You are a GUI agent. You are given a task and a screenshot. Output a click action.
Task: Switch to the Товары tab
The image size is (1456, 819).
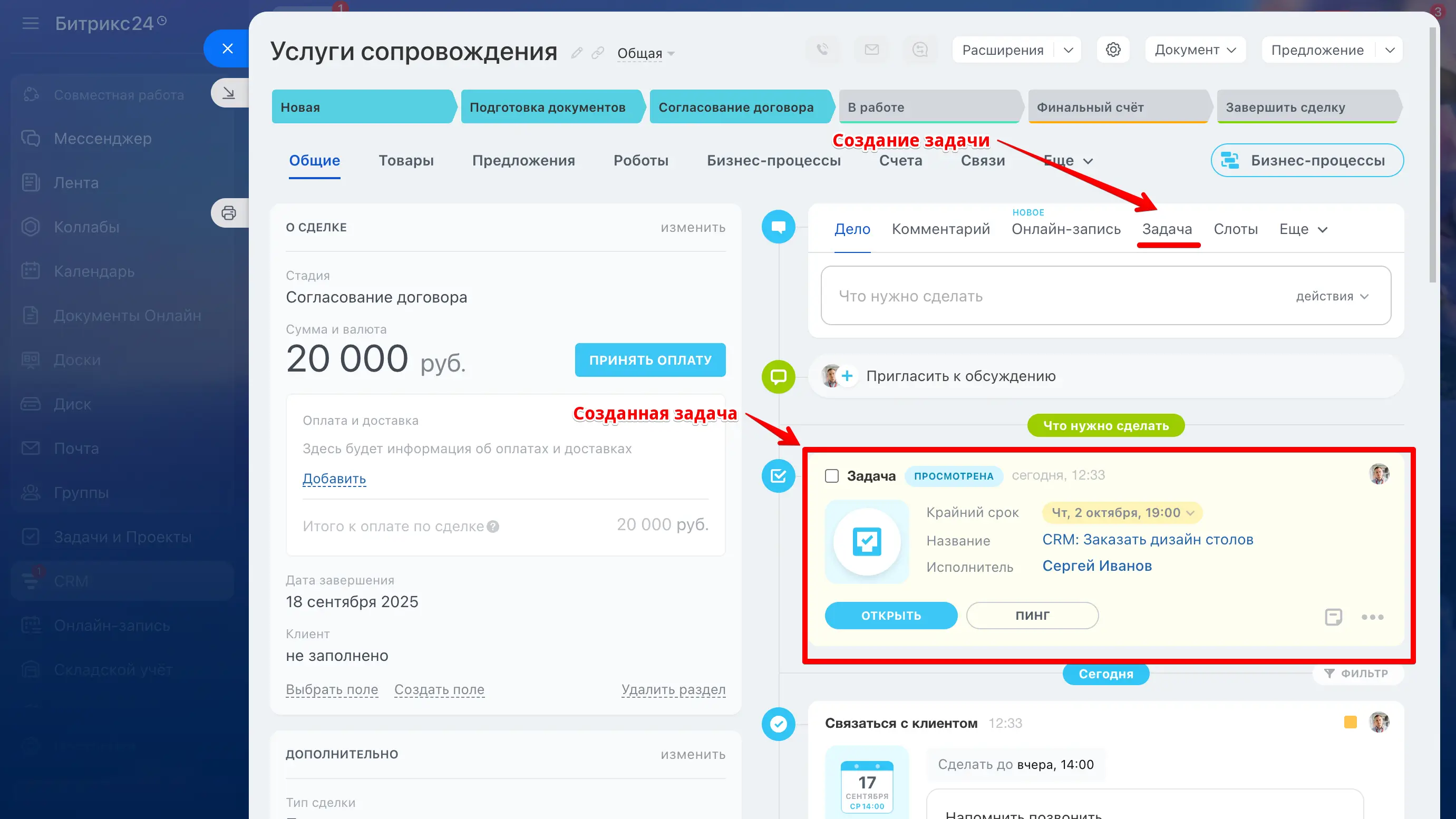click(406, 161)
